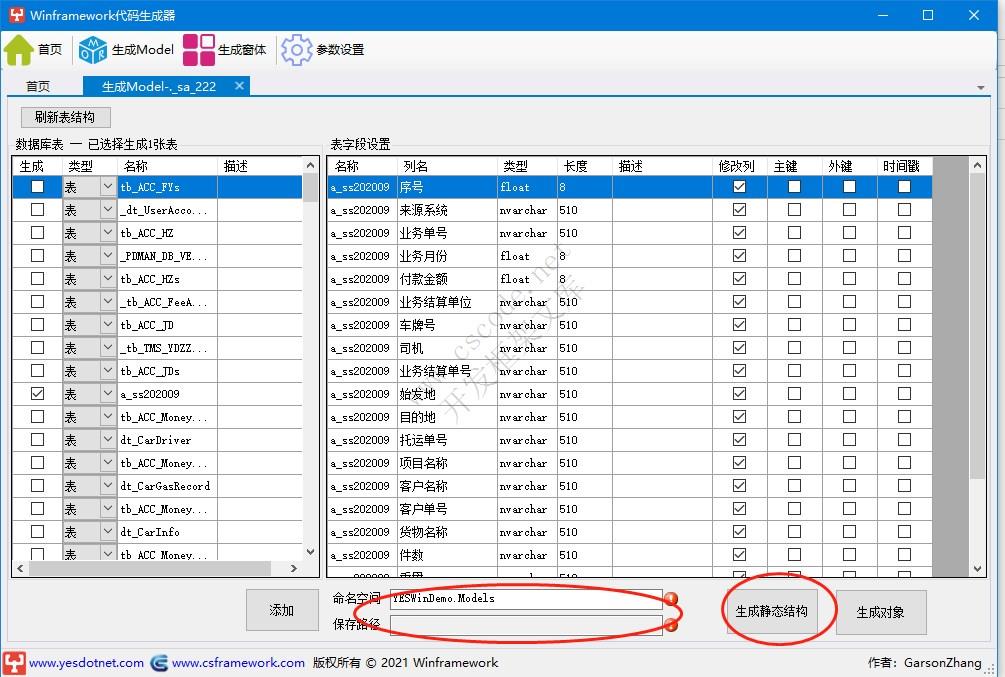
Task: Click the 生成对象 button
Action: (x=881, y=611)
